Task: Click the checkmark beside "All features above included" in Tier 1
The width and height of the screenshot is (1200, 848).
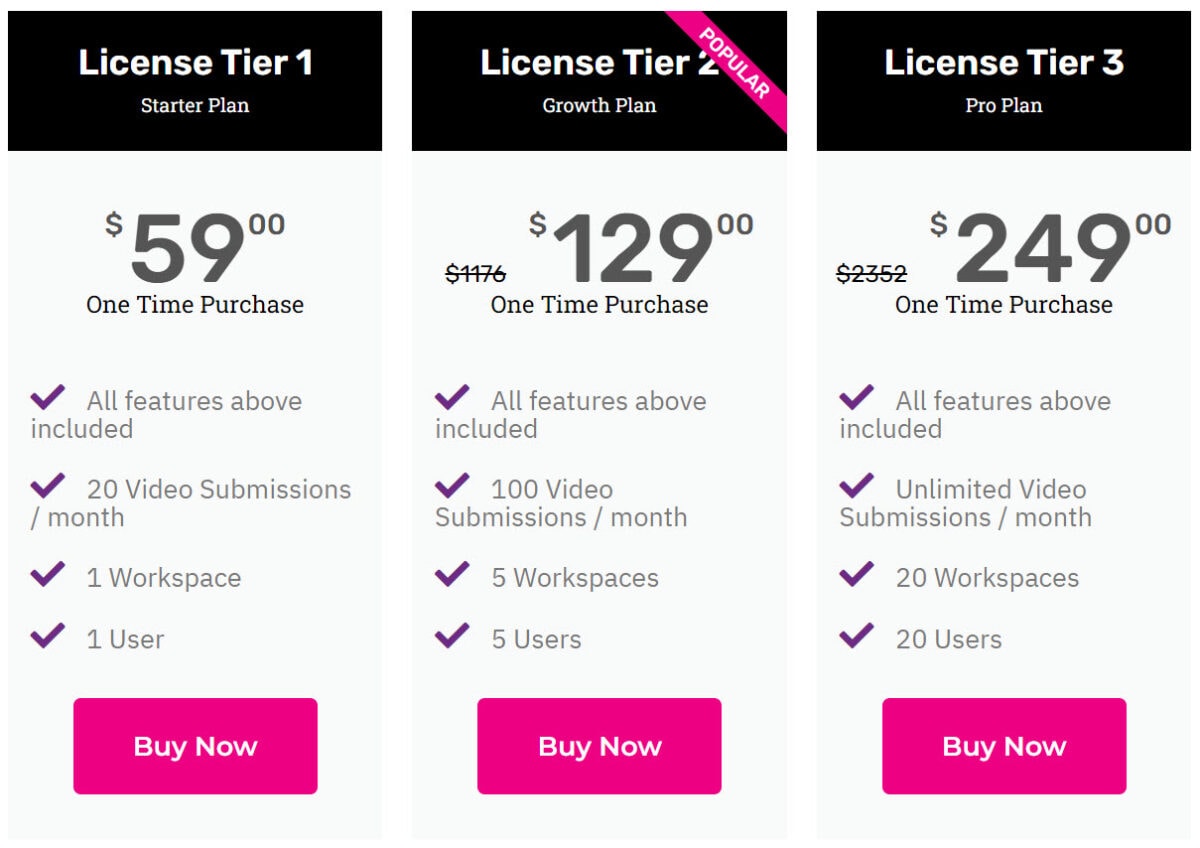Action: coord(46,398)
